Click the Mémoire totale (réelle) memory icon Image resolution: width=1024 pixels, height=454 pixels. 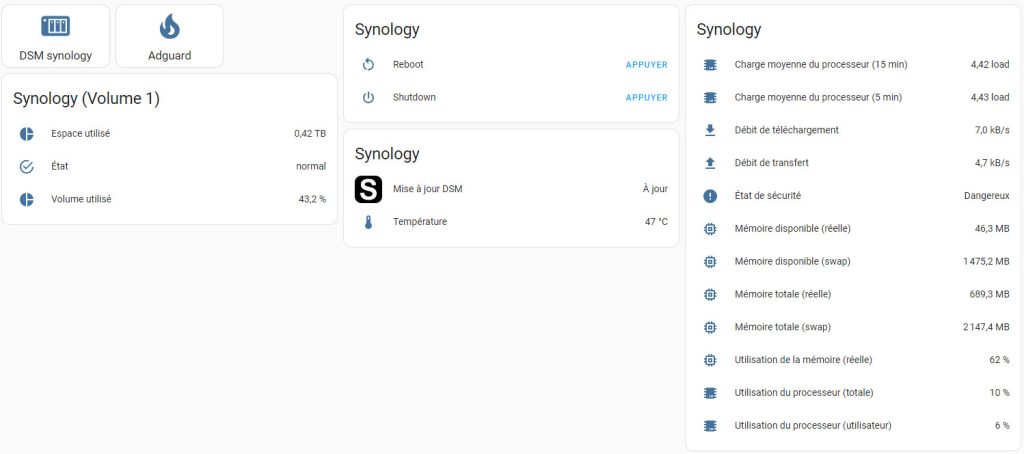(x=710, y=294)
